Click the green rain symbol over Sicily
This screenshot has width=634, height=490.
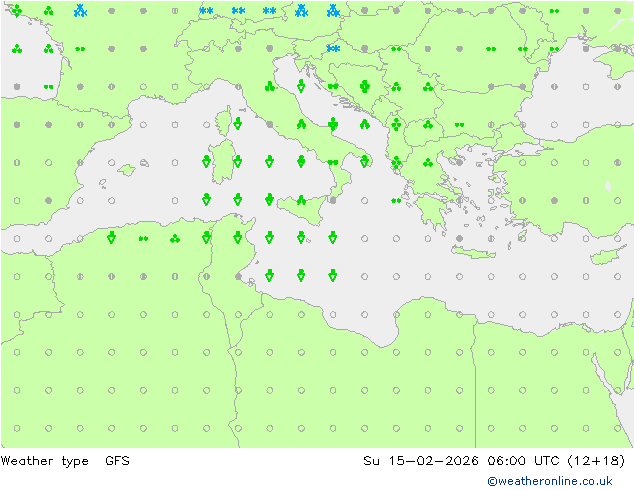tap(301, 200)
